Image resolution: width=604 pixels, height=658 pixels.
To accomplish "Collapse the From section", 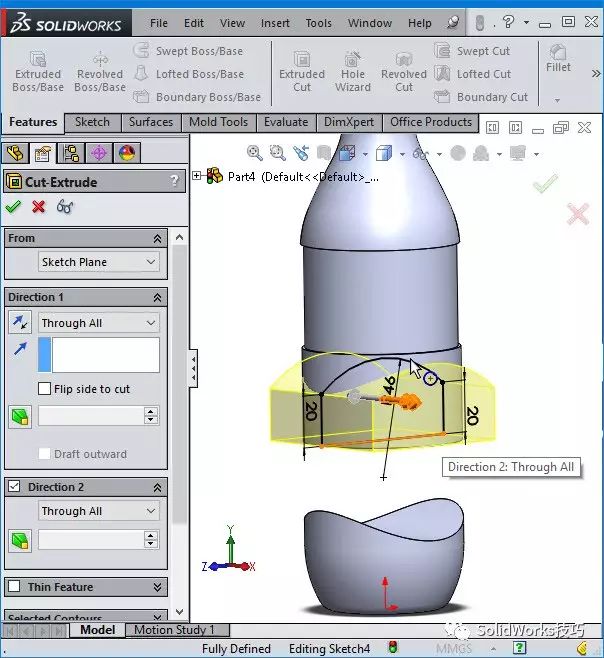I will [157, 238].
